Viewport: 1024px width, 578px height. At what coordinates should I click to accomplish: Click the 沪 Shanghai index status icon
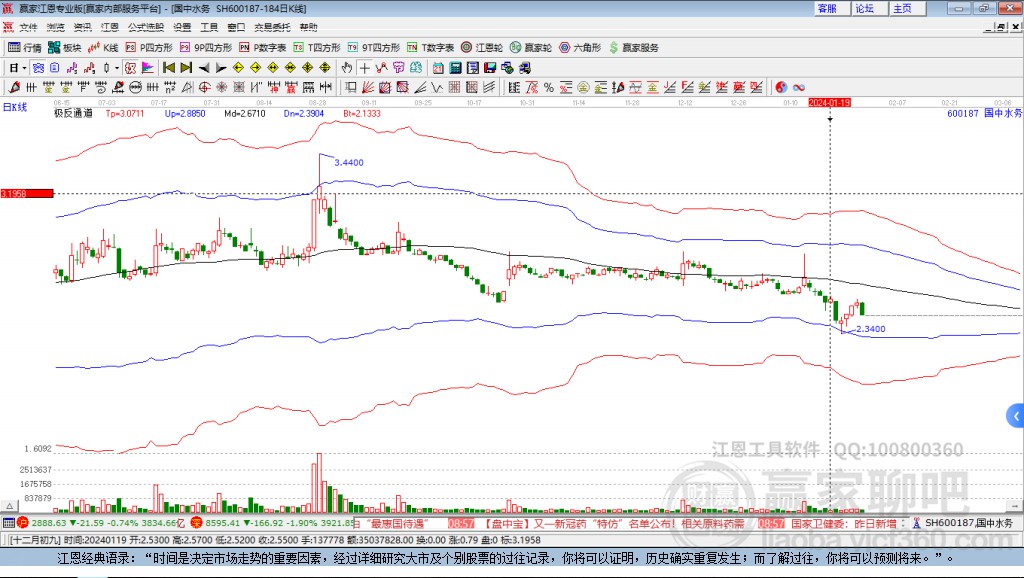23,522
